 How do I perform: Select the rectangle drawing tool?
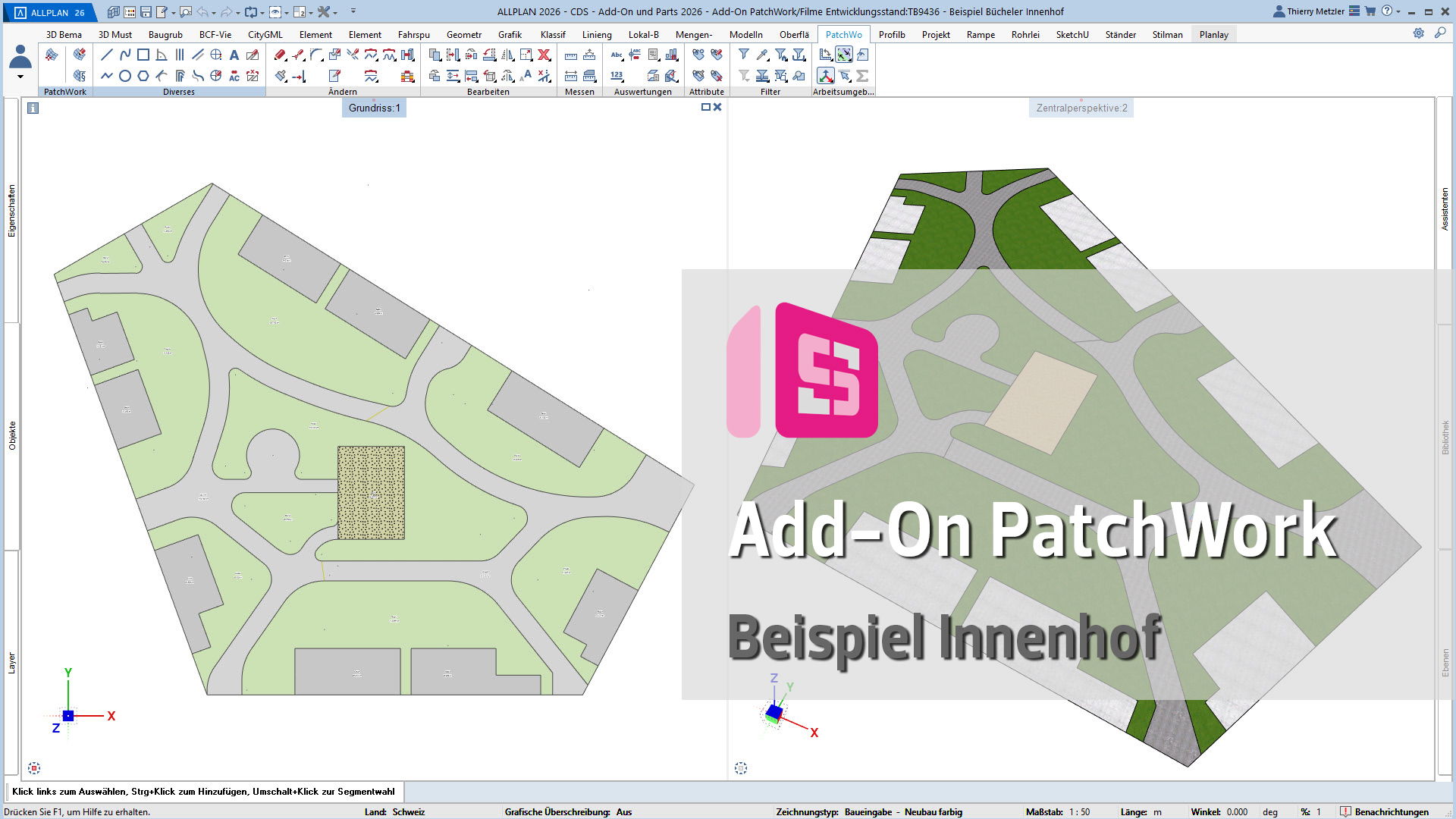click(143, 55)
